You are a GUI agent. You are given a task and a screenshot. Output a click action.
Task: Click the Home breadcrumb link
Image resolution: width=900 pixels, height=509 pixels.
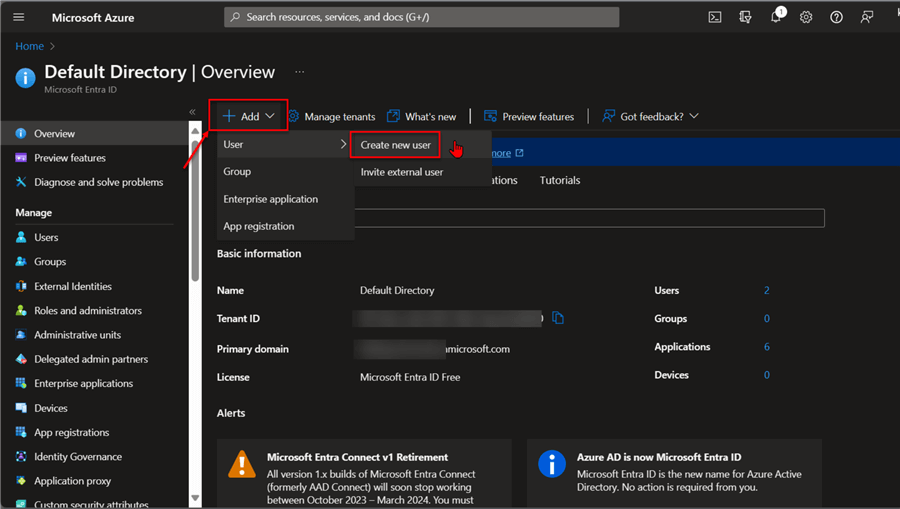point(29,46)
